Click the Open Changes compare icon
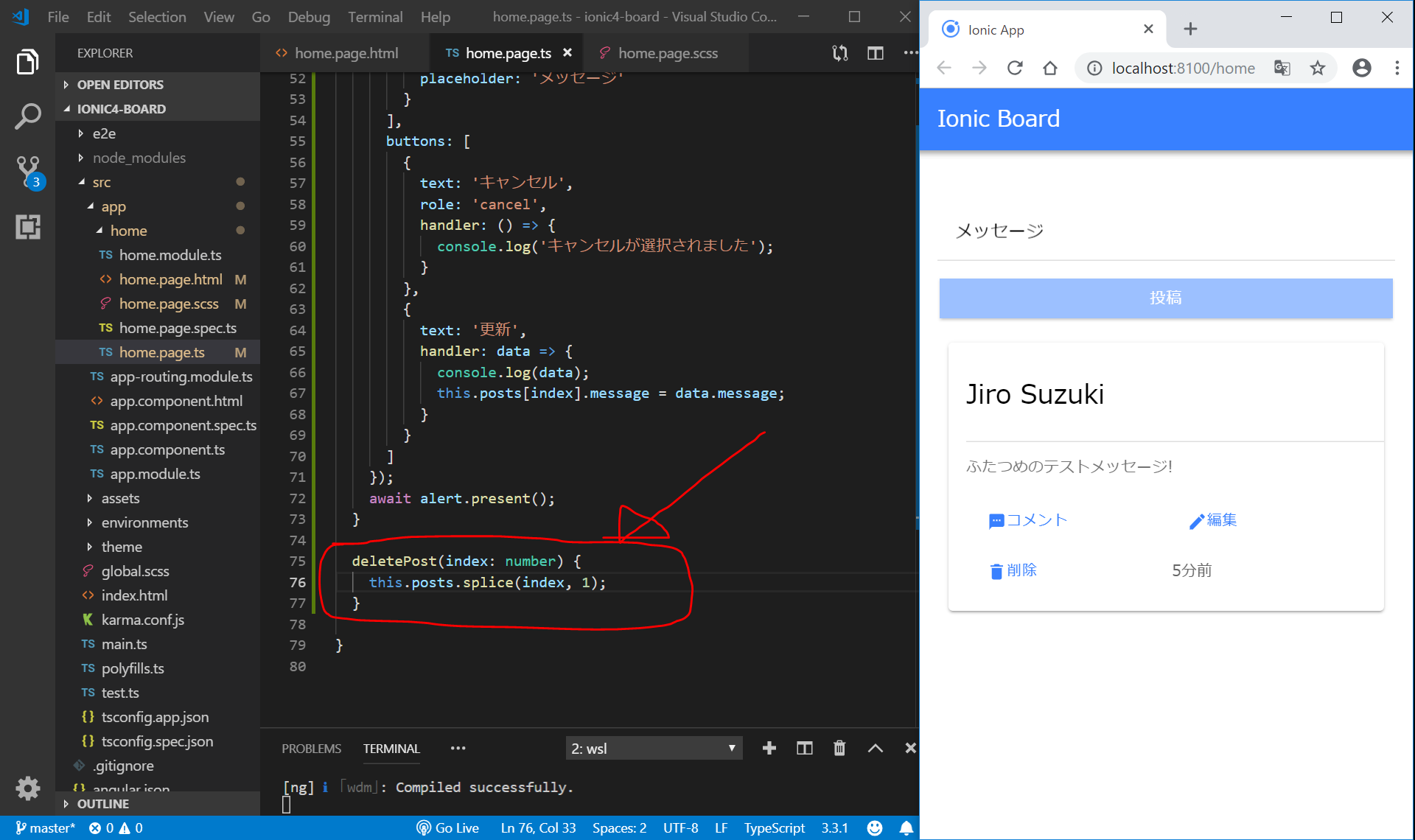Viewport: 1415px width, 840px height. (x=839, y=53)
